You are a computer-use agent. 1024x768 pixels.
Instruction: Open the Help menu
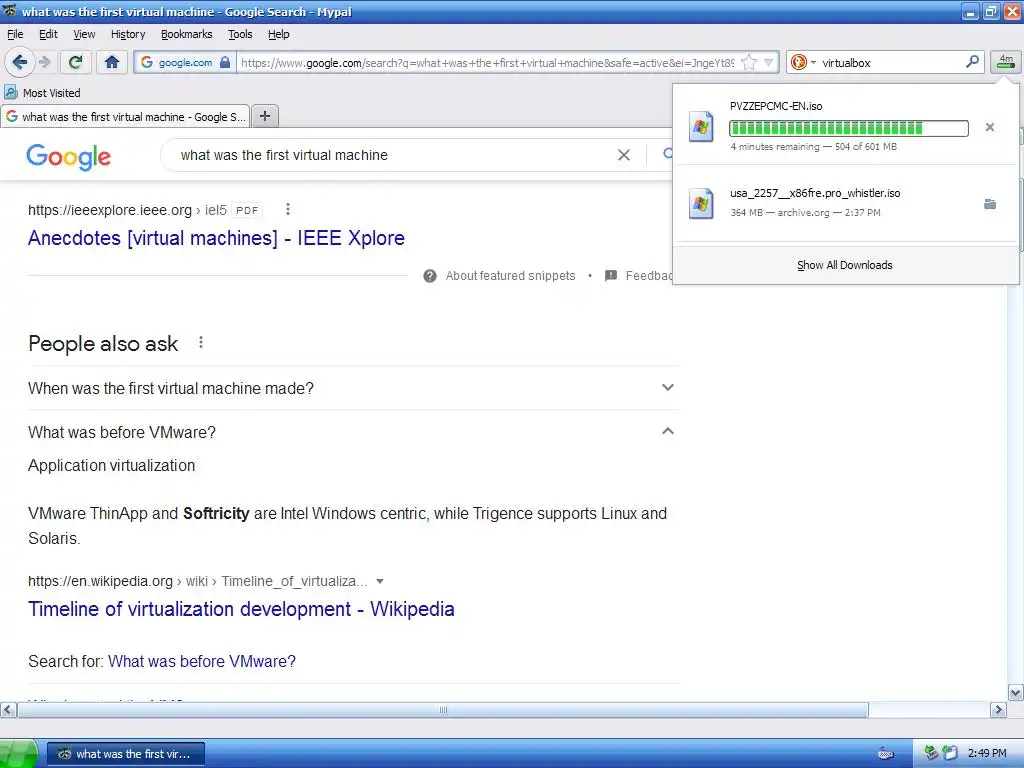click(279, 34)
